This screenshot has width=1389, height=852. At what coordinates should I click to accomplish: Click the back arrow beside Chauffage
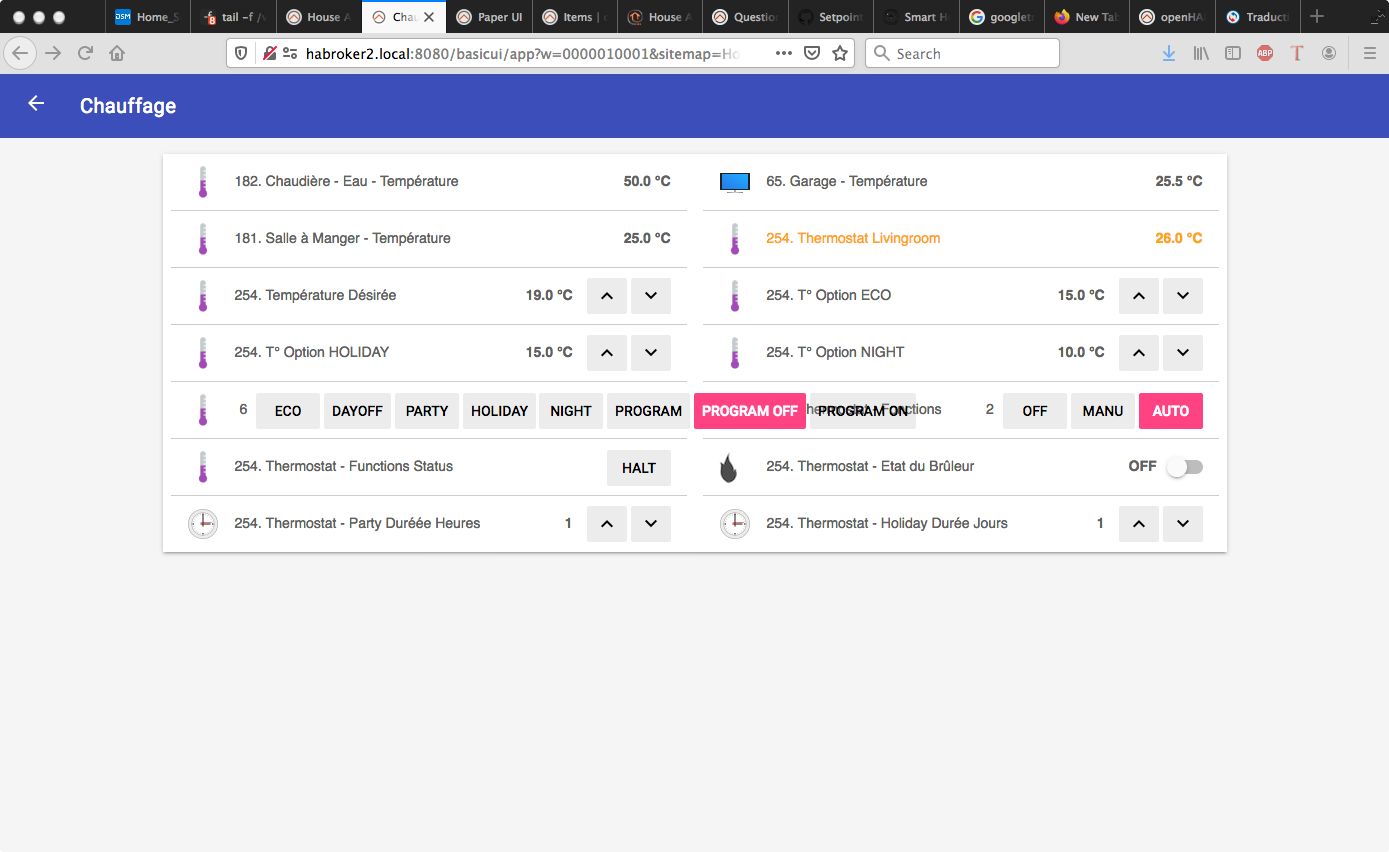coord(36,104)
